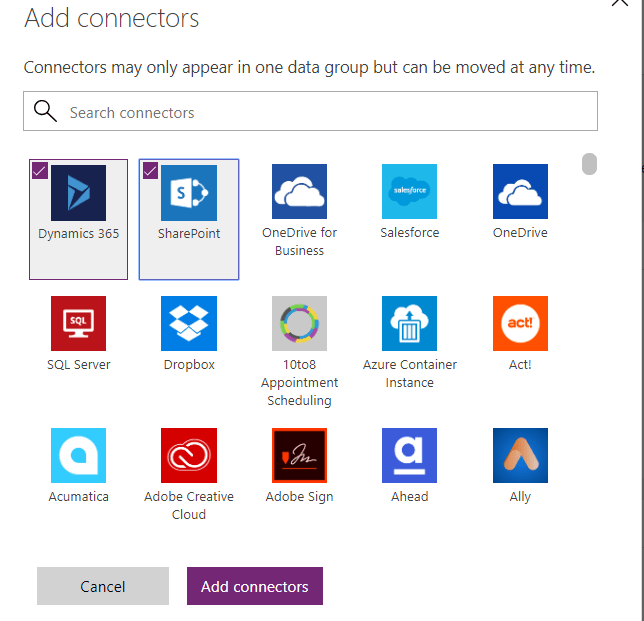Screen dimensions: 644x621
Task: Select the Act! connector icon
Action: [x=520, y=323]
